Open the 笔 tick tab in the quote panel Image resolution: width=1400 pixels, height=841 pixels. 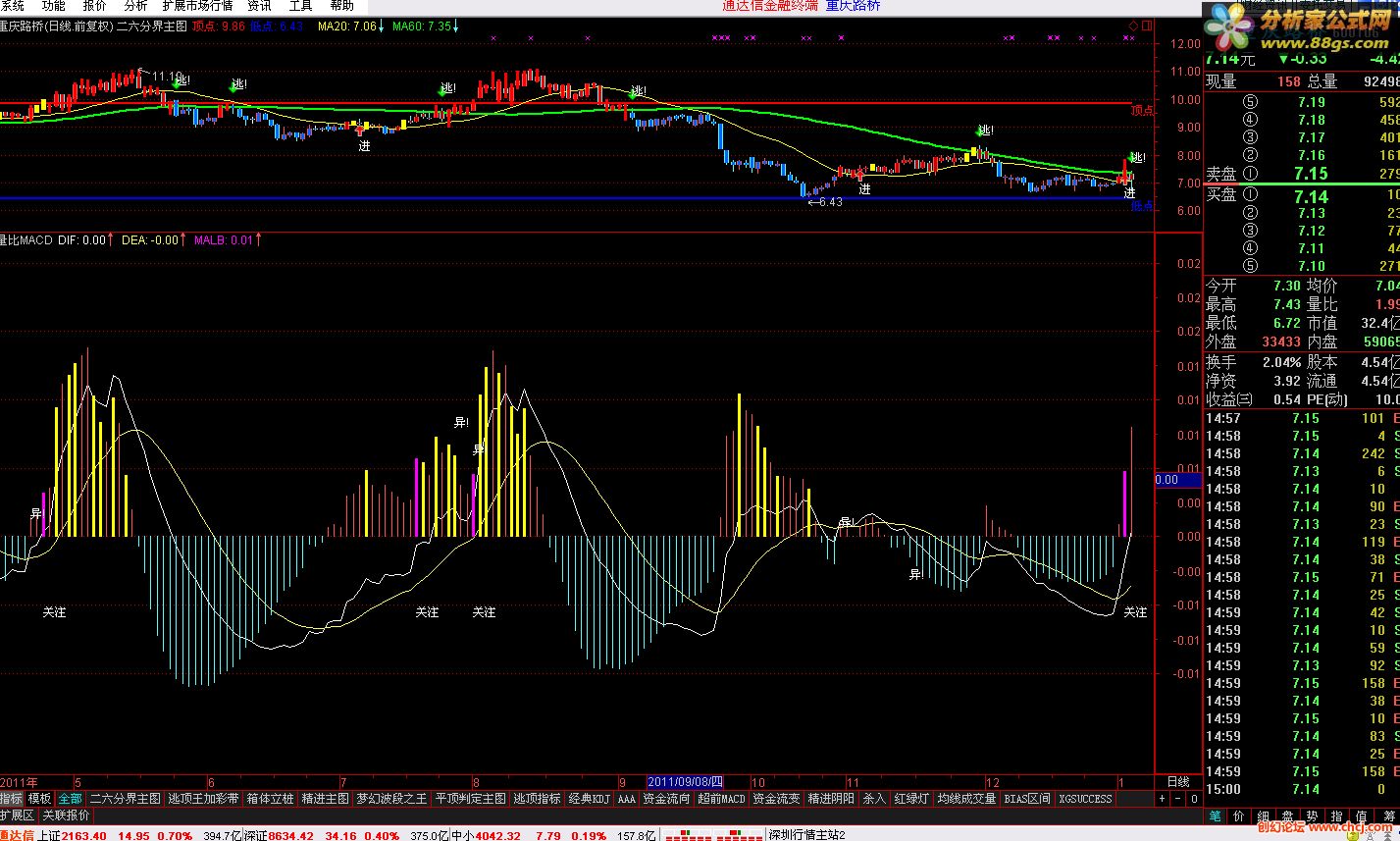(x=1215, y=816)
